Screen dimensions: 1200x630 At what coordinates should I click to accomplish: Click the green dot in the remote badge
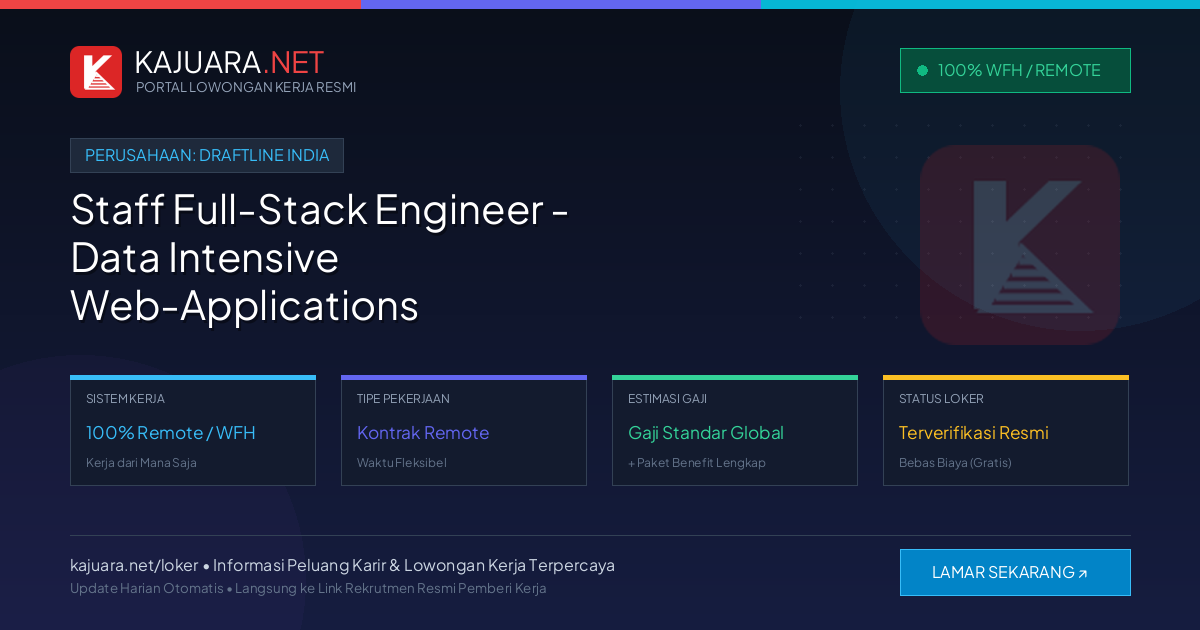pos(922,70)
